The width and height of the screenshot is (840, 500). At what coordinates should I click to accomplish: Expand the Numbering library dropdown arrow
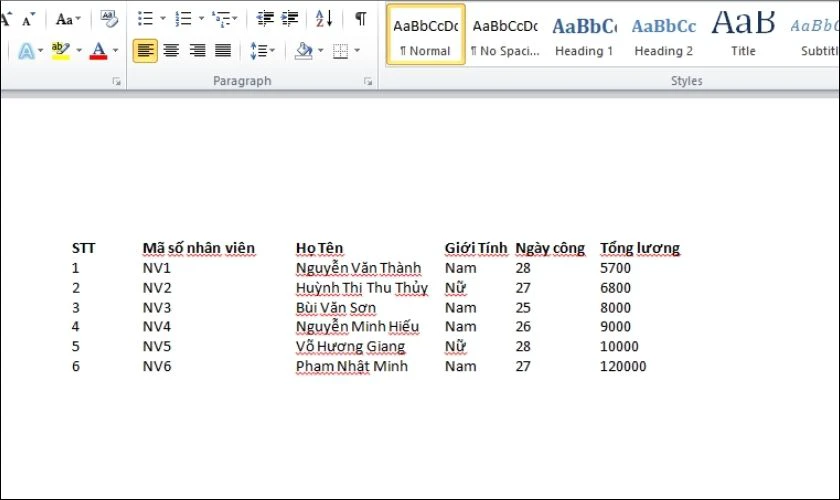(201, 19)
